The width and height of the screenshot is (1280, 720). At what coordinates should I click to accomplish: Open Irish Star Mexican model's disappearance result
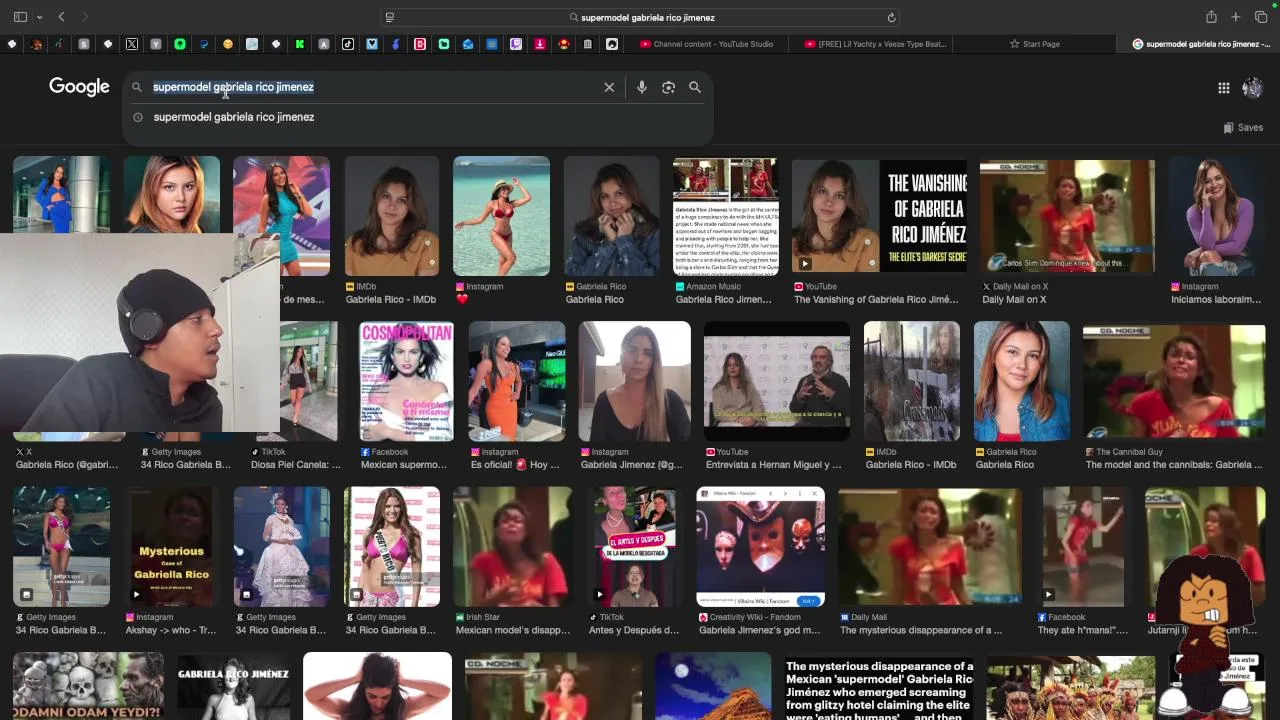tap(512, 547)
